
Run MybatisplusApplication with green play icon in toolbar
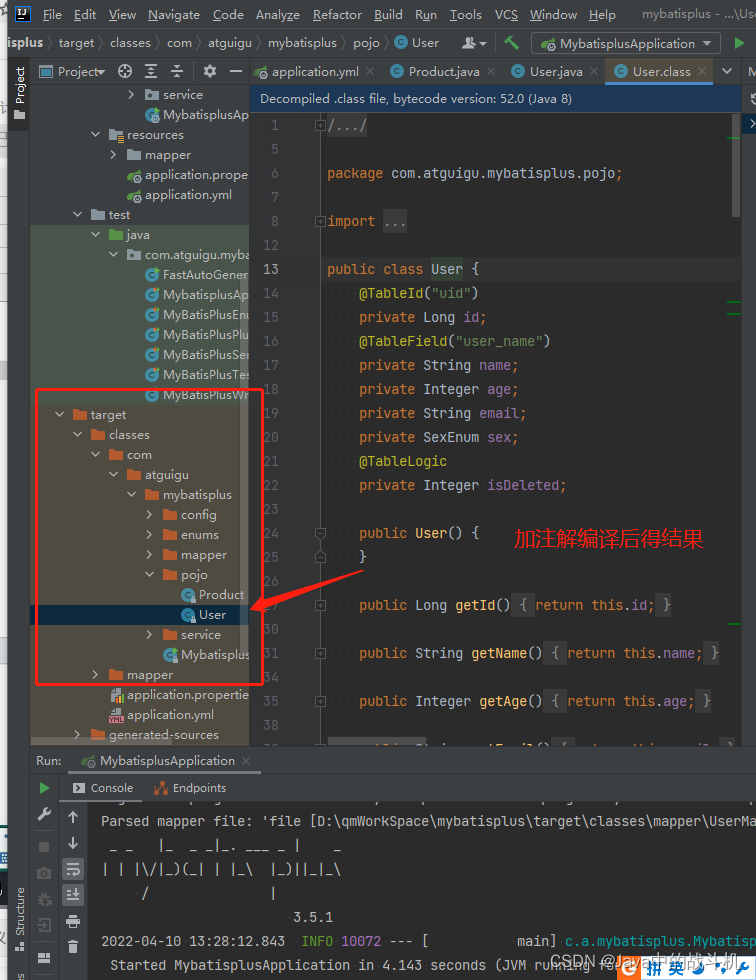point(739,43)
